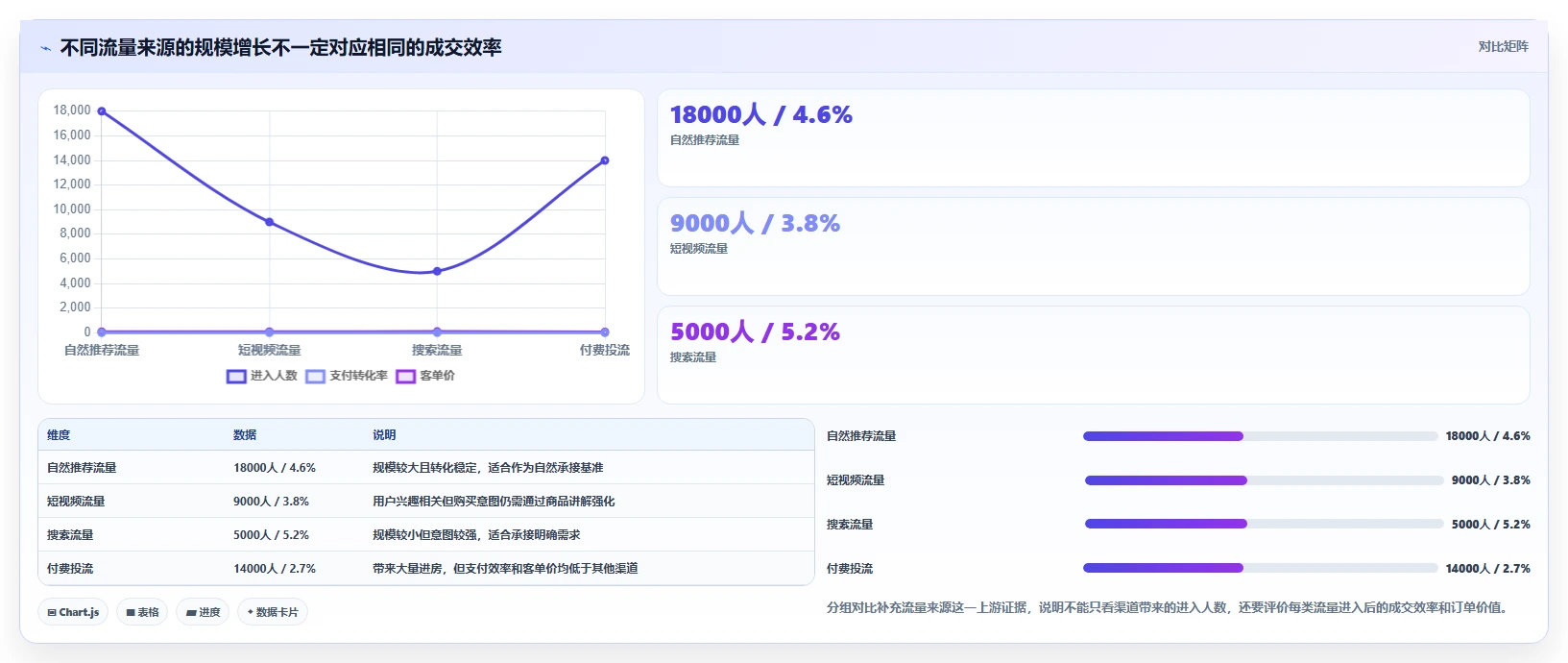
Task: Click 5000人 / 5.2% next to progress bar
Action: pyautogui.click(x=1491, y=525)
